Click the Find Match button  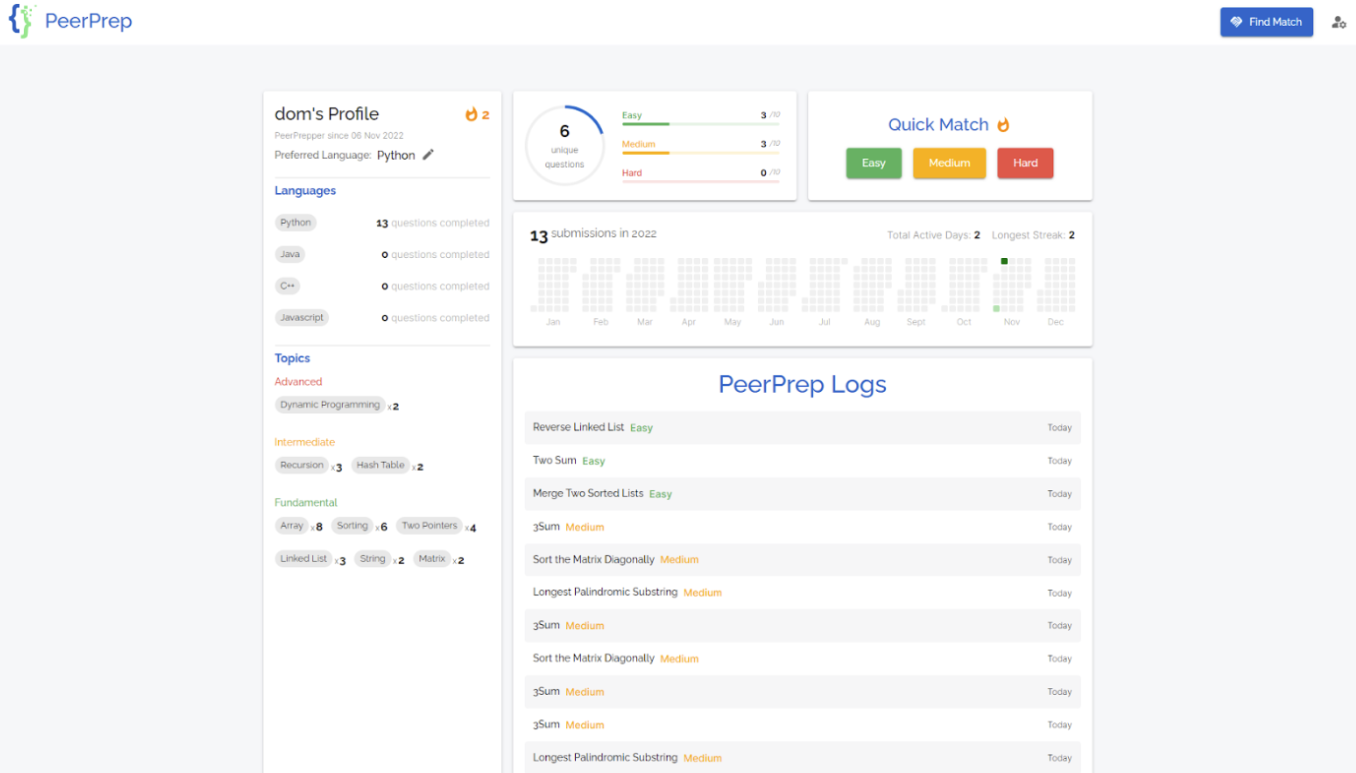1266,22
